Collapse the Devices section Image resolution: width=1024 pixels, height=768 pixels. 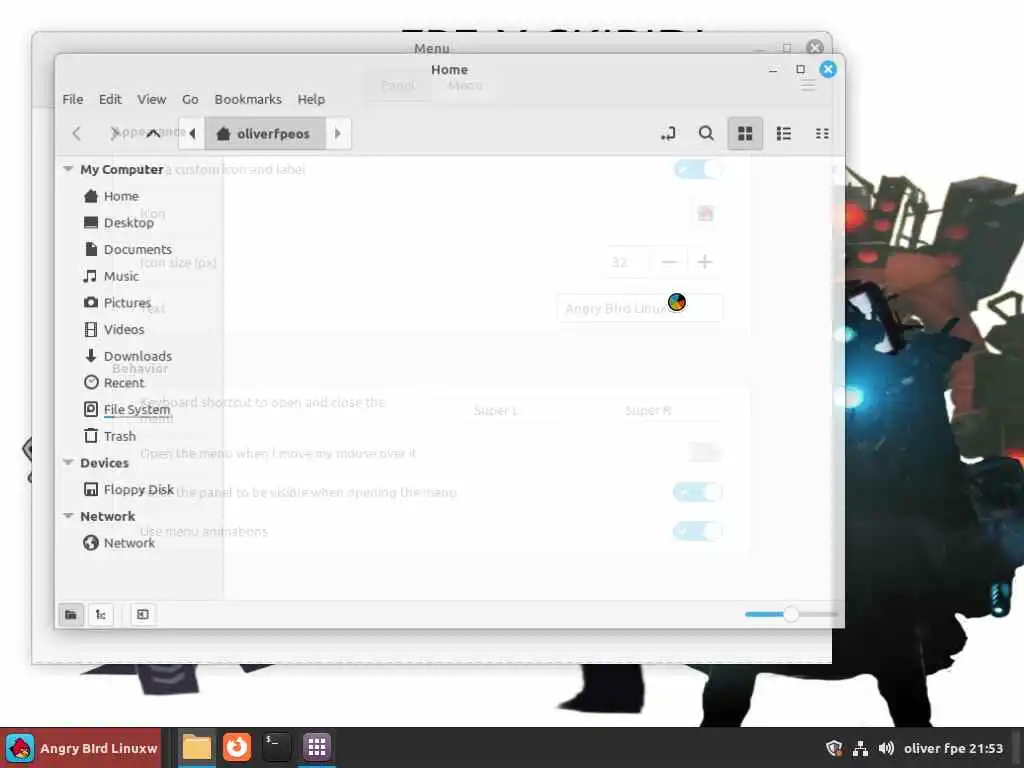[68, 462]
